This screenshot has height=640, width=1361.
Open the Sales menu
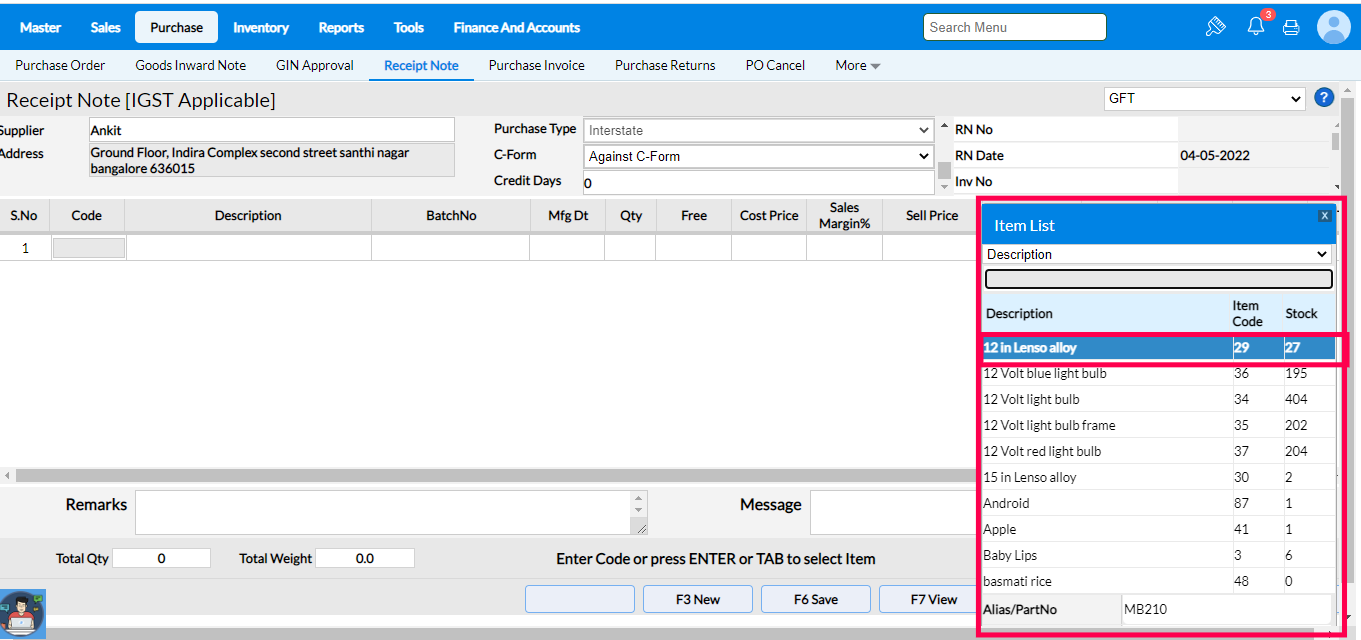105,27
